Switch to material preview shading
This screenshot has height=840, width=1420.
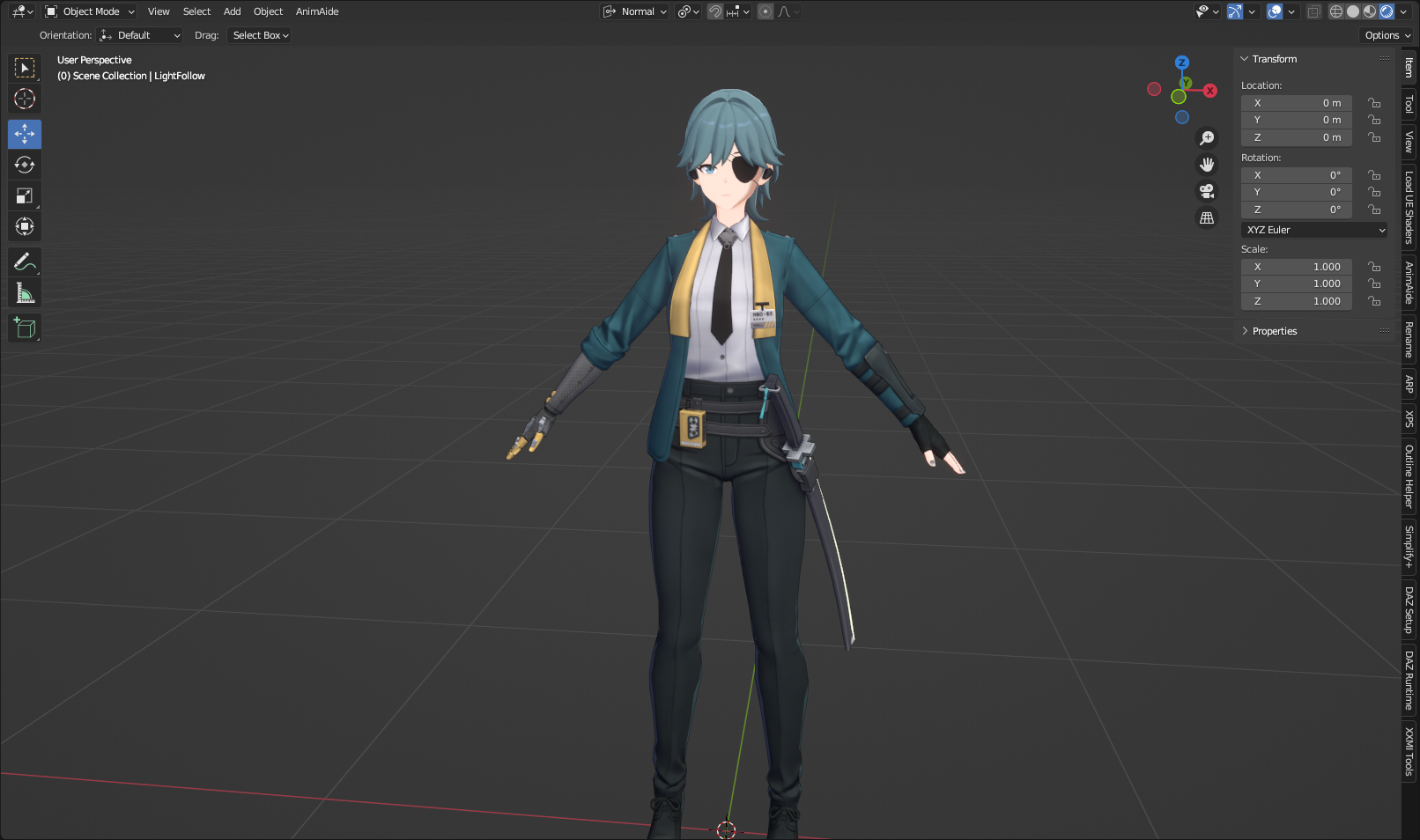coord(1370,11)
